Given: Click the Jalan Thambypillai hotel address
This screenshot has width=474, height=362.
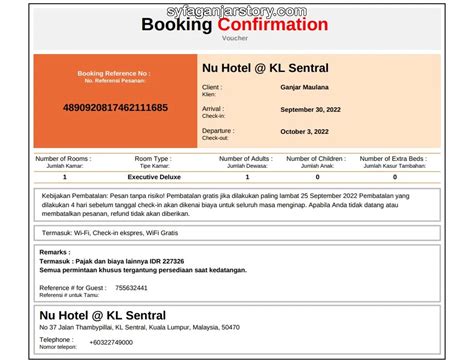Looking at the screenshot, I should (x=139, y=328).
